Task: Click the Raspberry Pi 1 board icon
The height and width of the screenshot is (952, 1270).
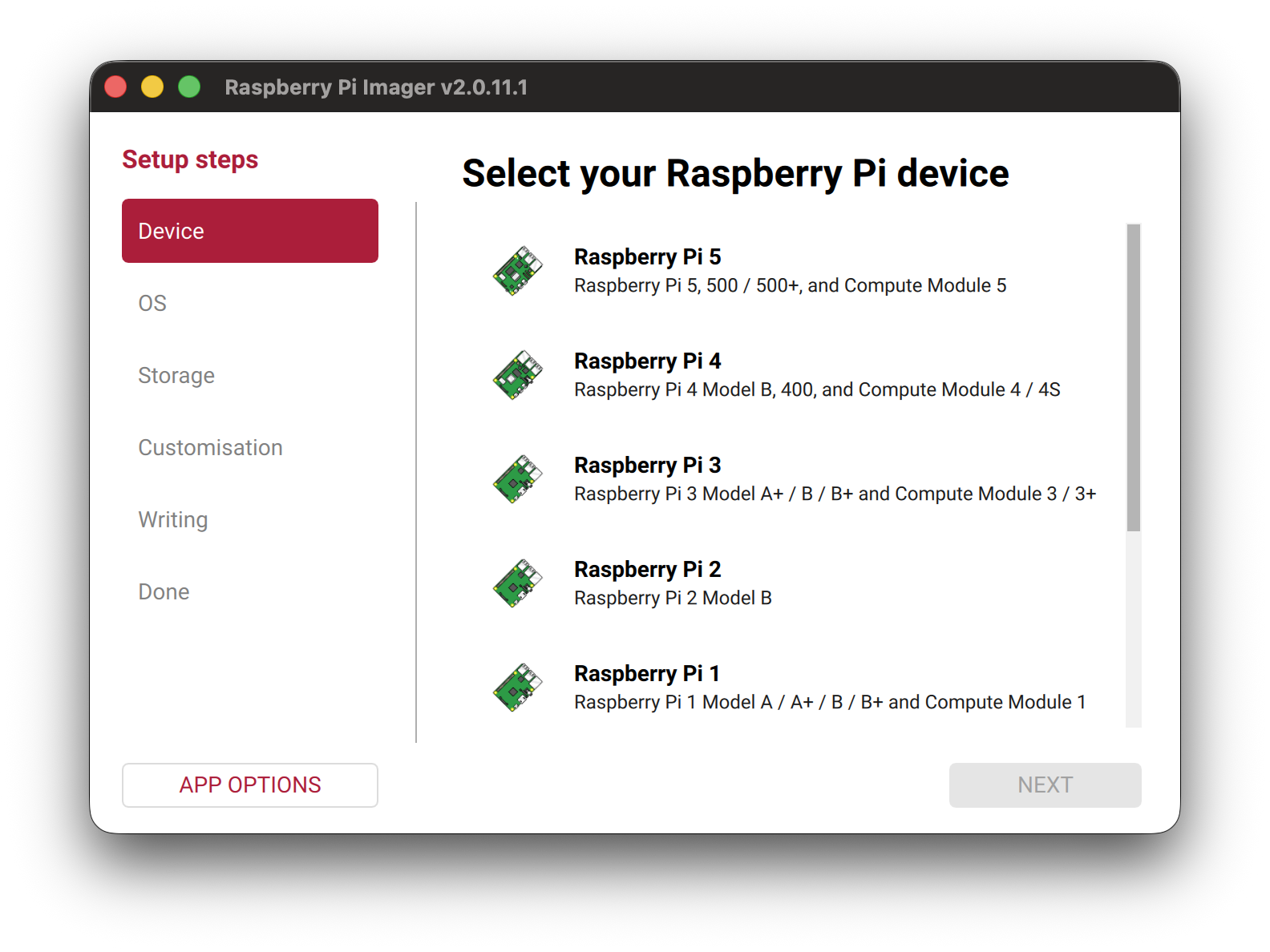Action: [517, 688]
